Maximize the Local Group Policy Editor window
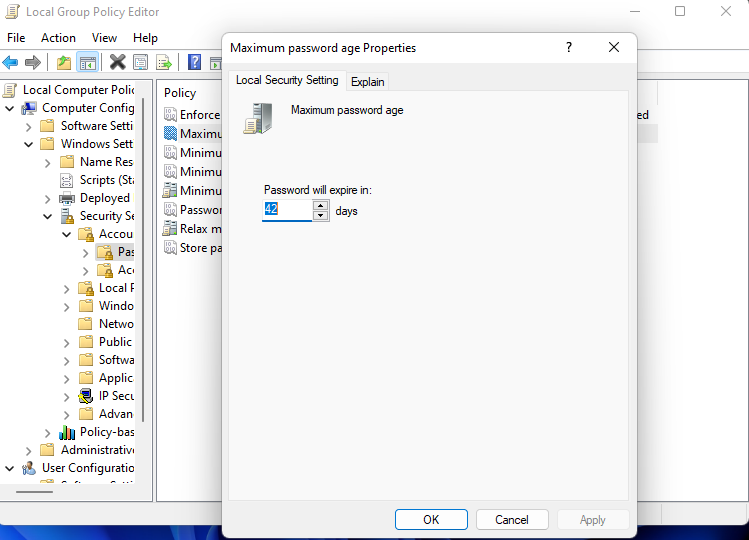The image size is (749, 540). tap(680, 11)
